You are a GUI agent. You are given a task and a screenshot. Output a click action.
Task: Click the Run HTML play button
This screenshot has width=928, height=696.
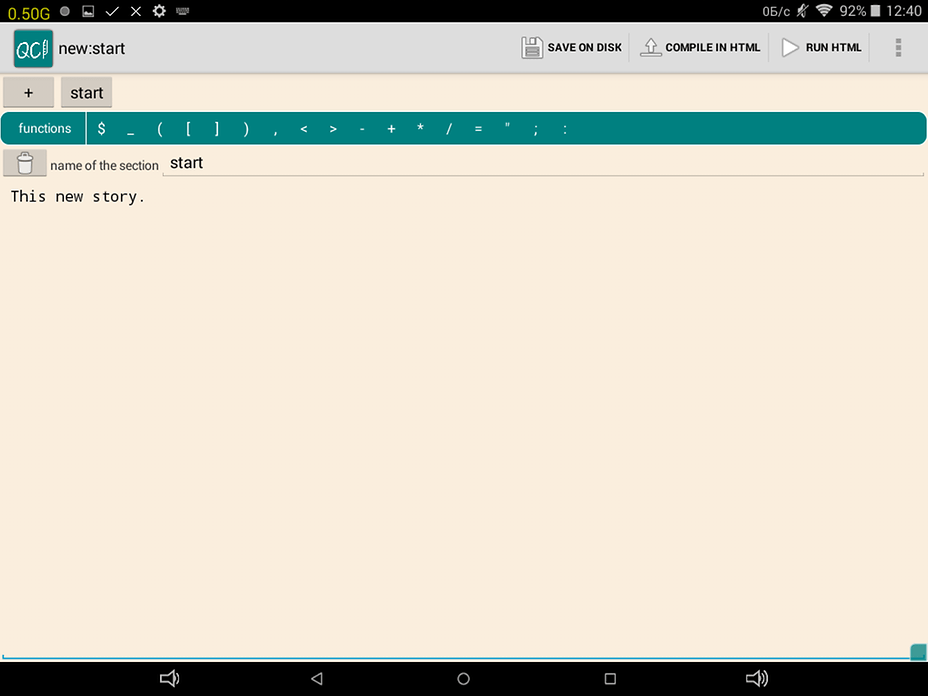821,47
